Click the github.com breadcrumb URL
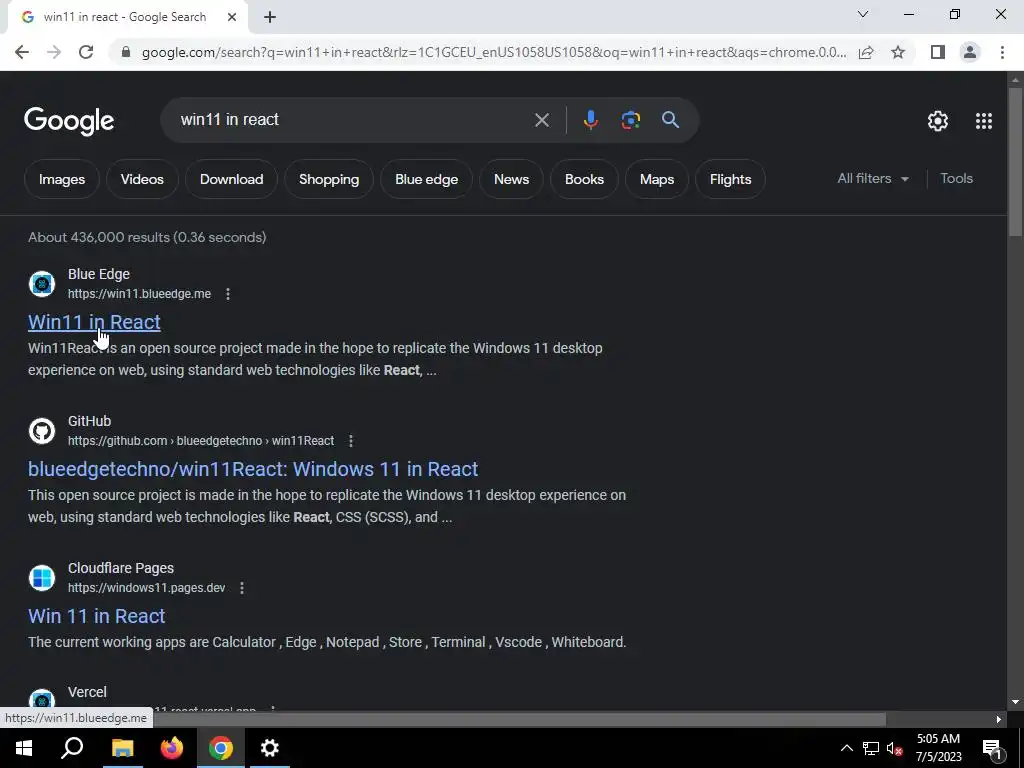1024x768 pixels. coord(201,441)
